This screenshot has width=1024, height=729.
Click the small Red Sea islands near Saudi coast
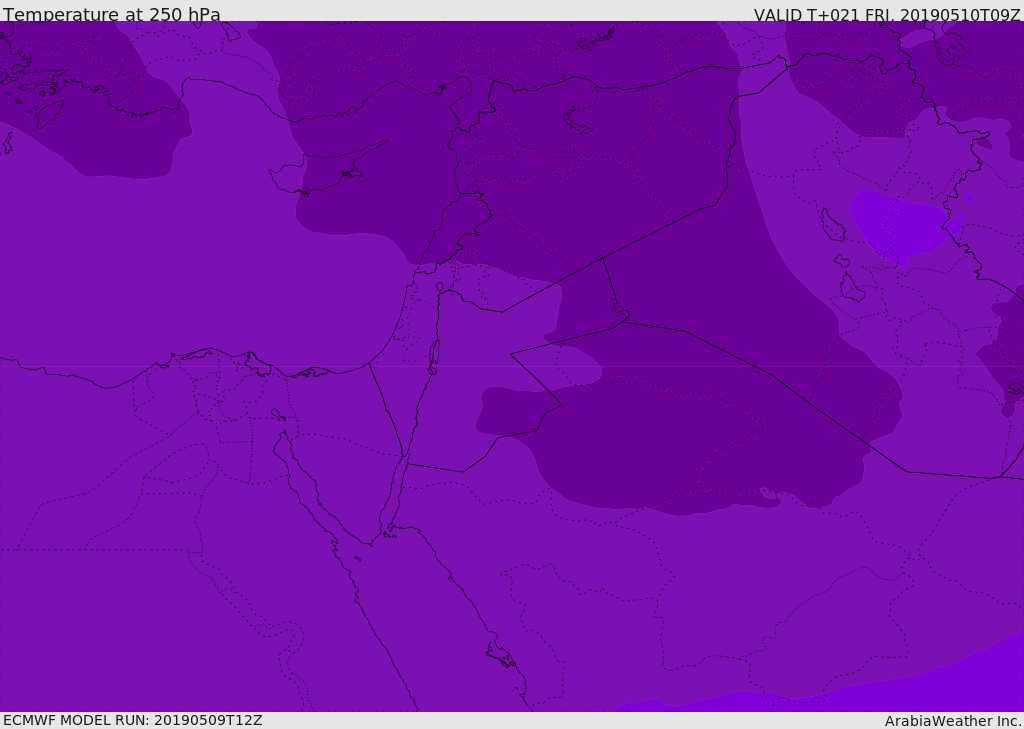point(500,656)
